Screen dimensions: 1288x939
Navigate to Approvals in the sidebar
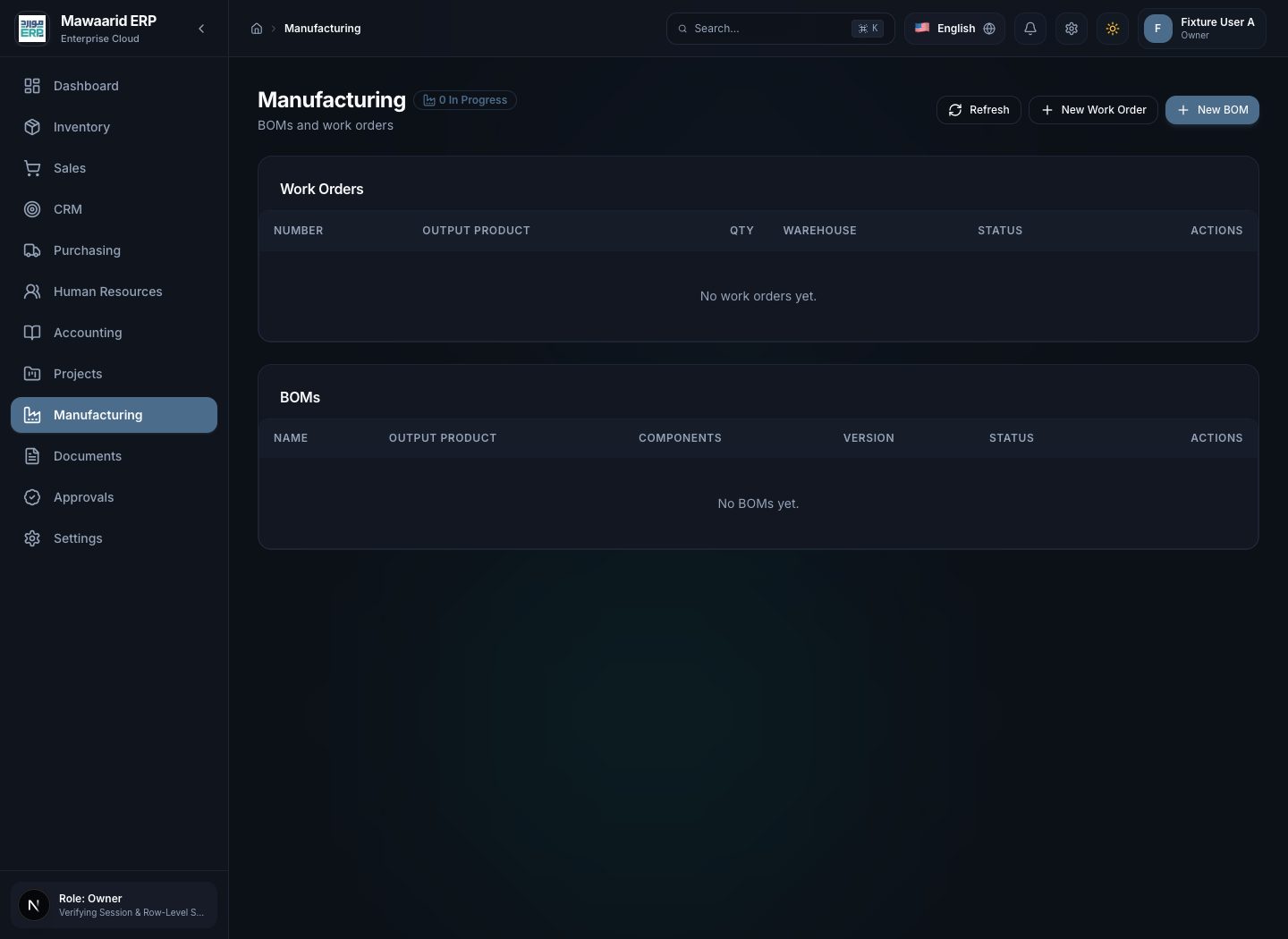(114, 497)
